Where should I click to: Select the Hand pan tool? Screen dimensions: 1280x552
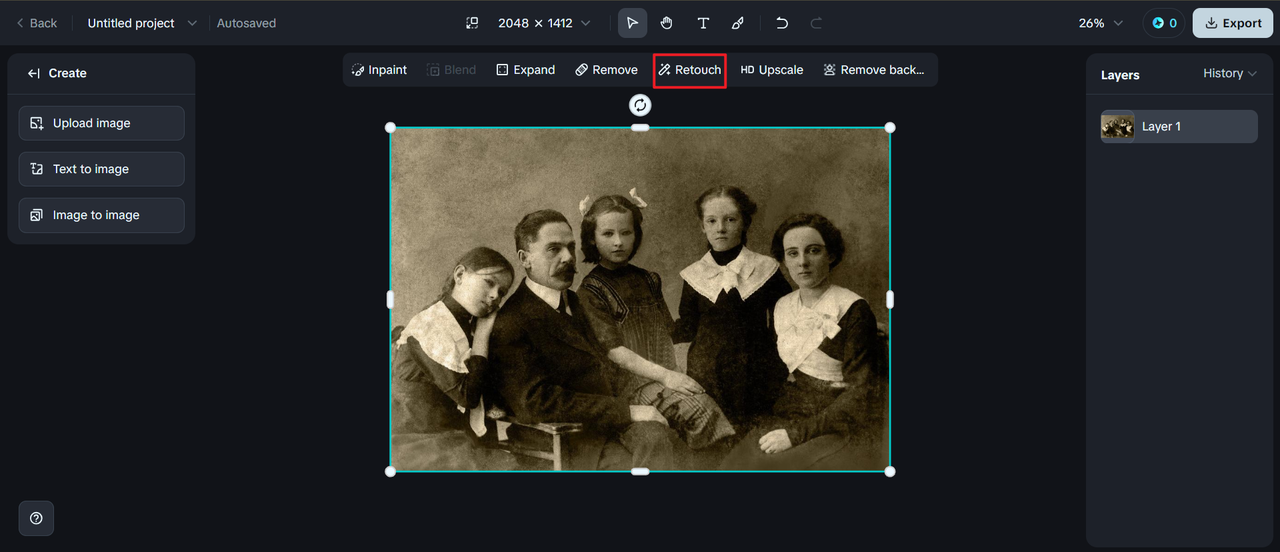click(x=667, y=23)
